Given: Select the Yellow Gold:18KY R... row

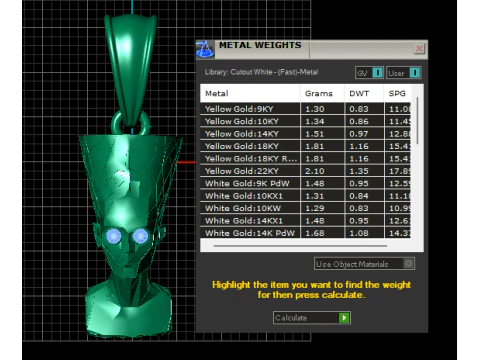Looking at the screenshot, I should 305,158.
